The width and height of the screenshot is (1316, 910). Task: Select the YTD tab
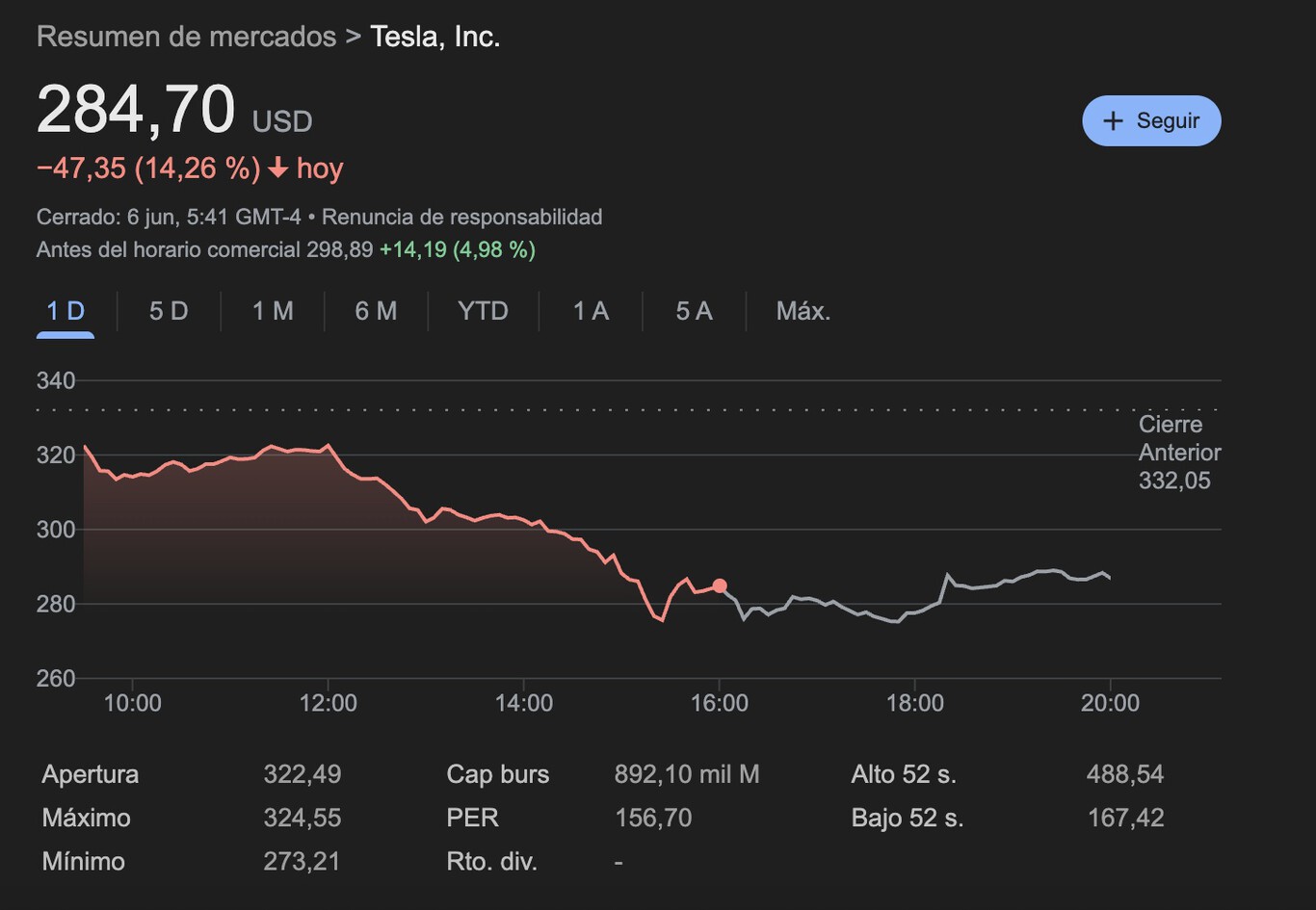click(483, 311)
